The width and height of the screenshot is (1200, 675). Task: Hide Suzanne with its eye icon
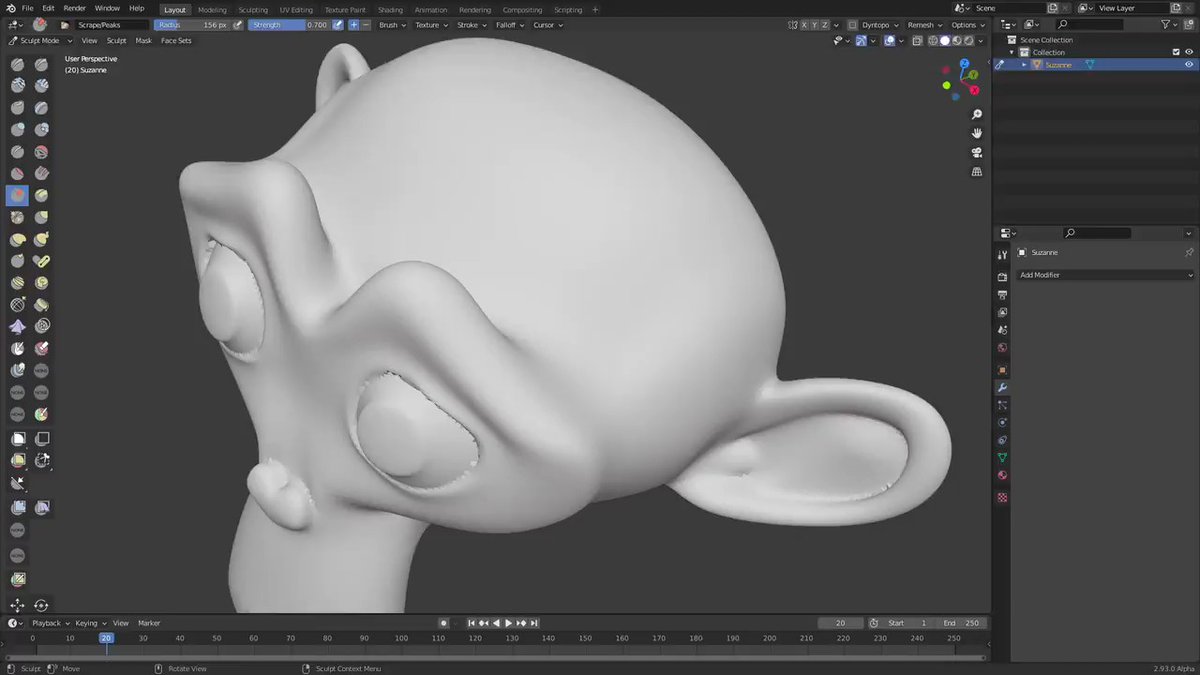tap(1189, 64)
